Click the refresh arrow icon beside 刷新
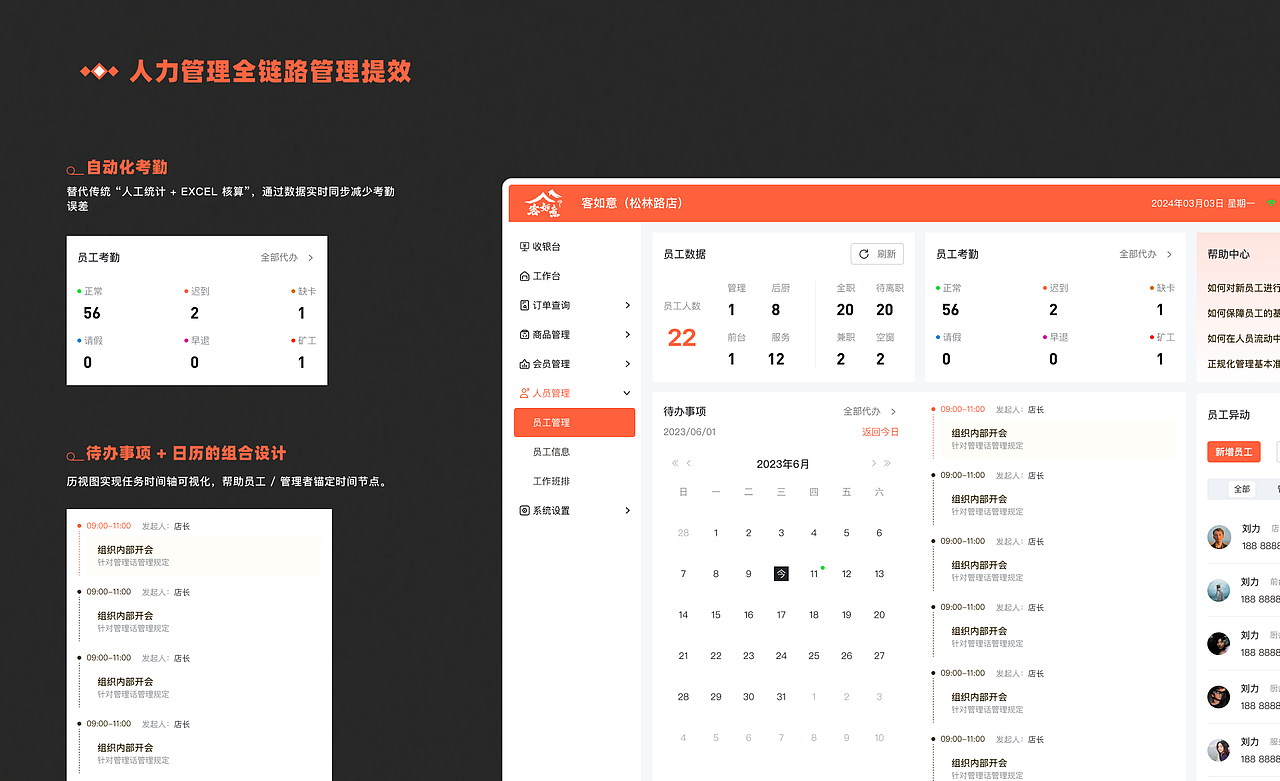Screen dimensions: 1280x781 [864, 254]
